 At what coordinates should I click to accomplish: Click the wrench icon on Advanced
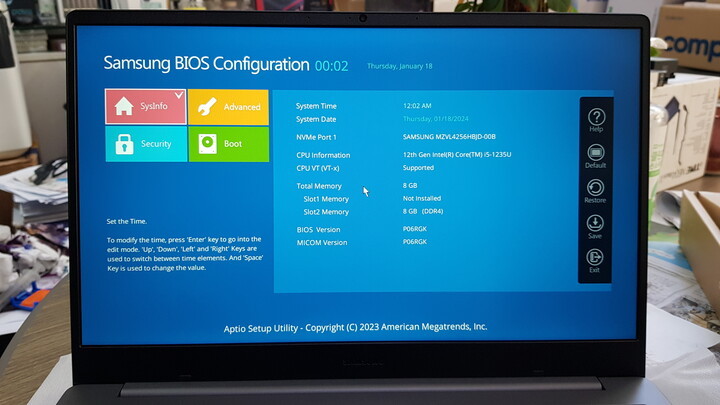(207, 107)
